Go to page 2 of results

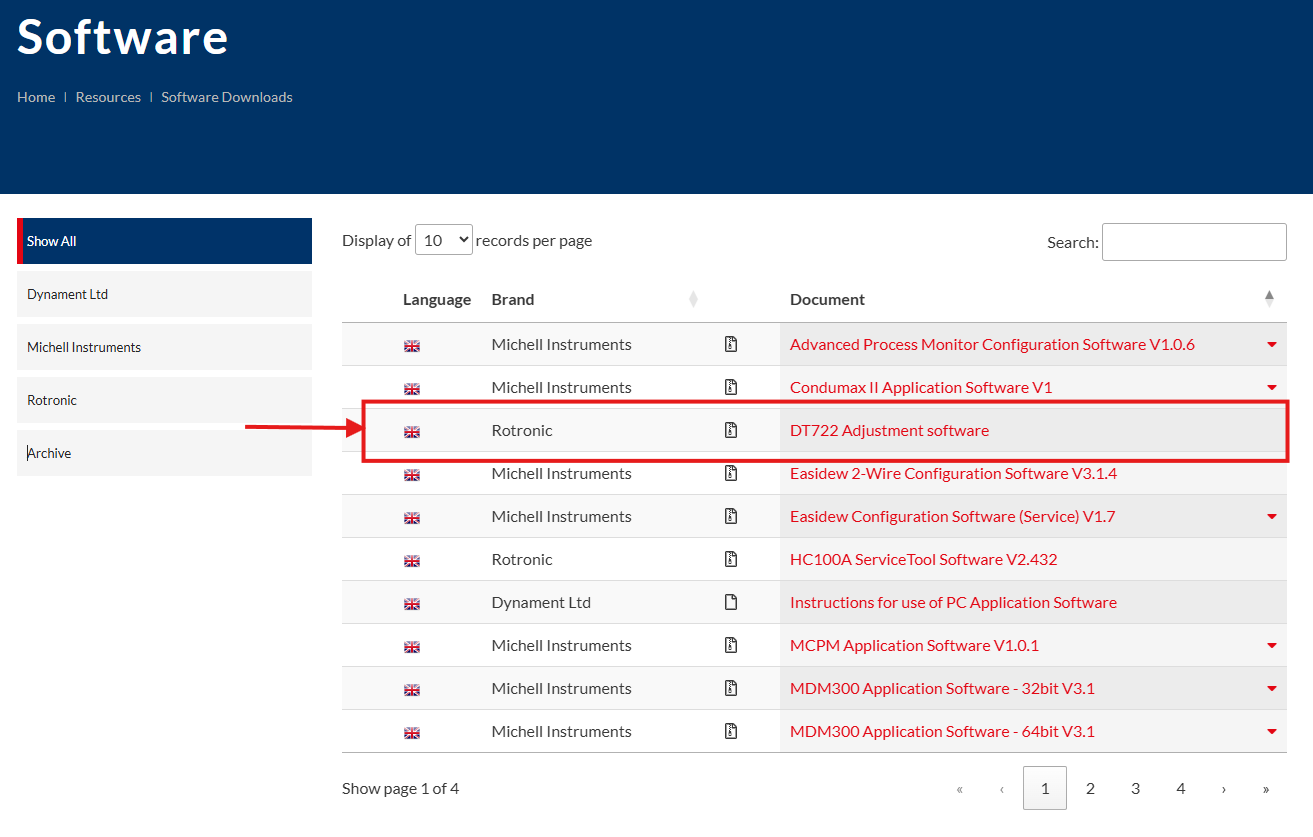[x=1090, y=788]
